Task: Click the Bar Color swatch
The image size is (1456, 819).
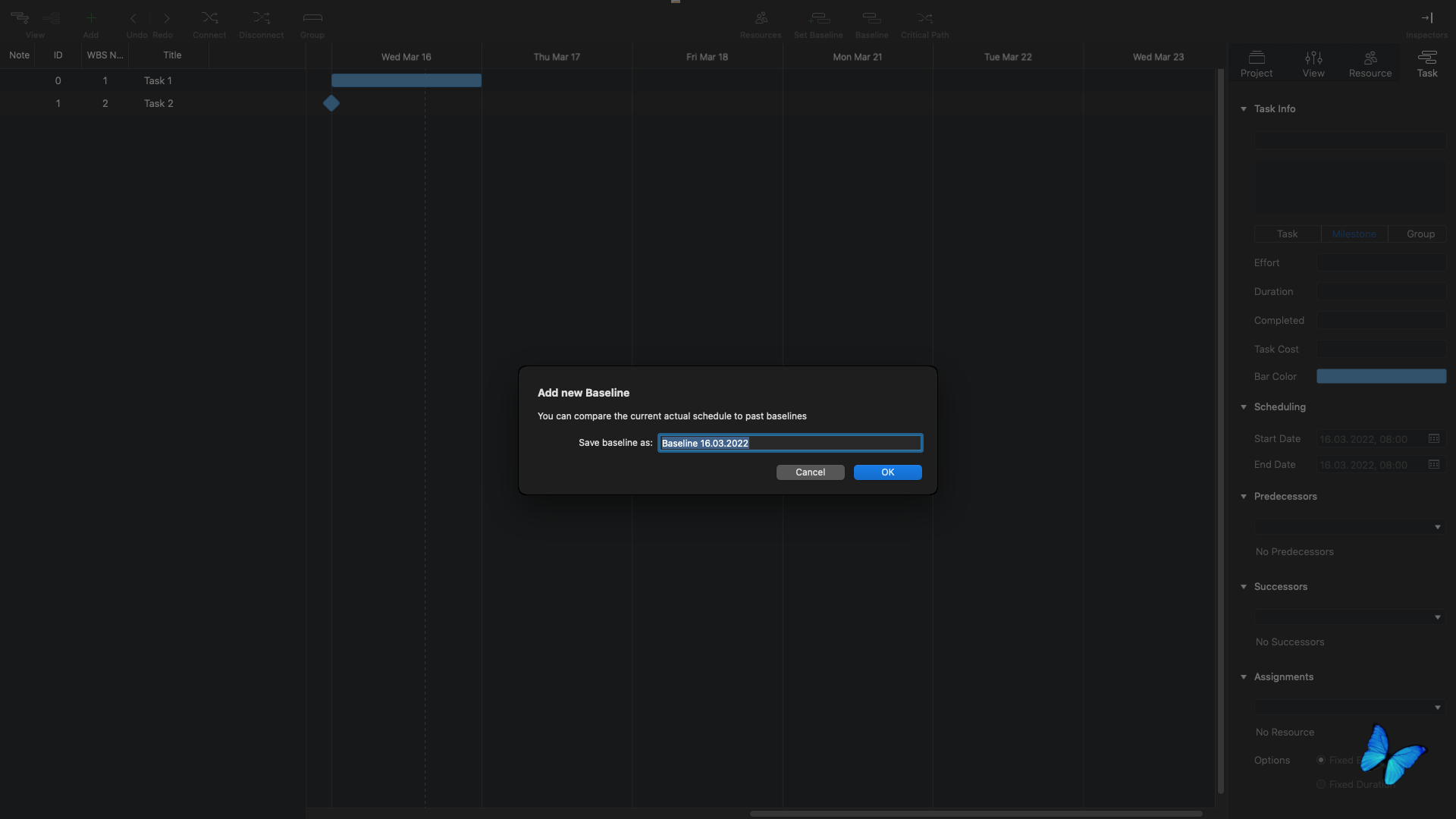Action: click(1381, 377)
